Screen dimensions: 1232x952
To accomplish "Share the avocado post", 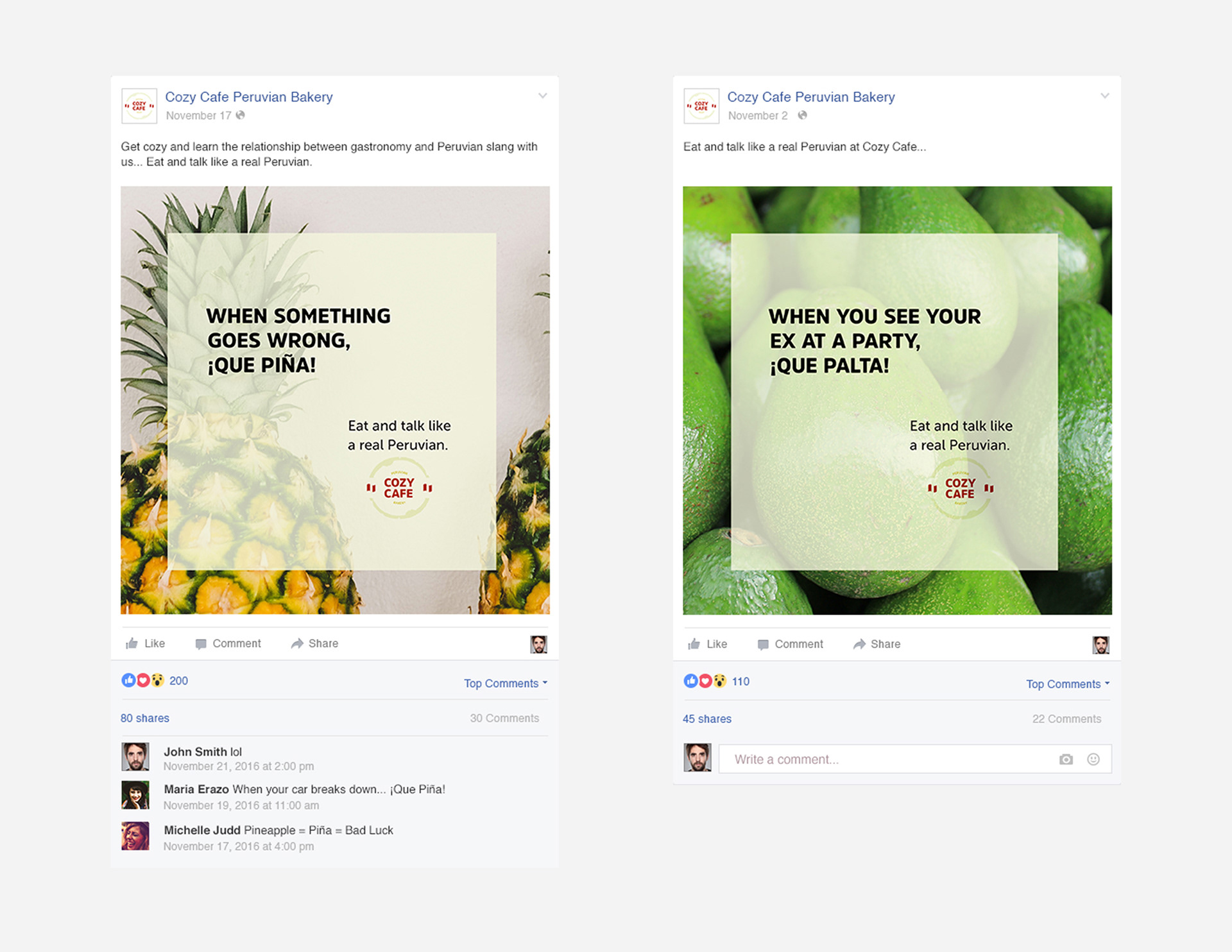I will (877, 644).
